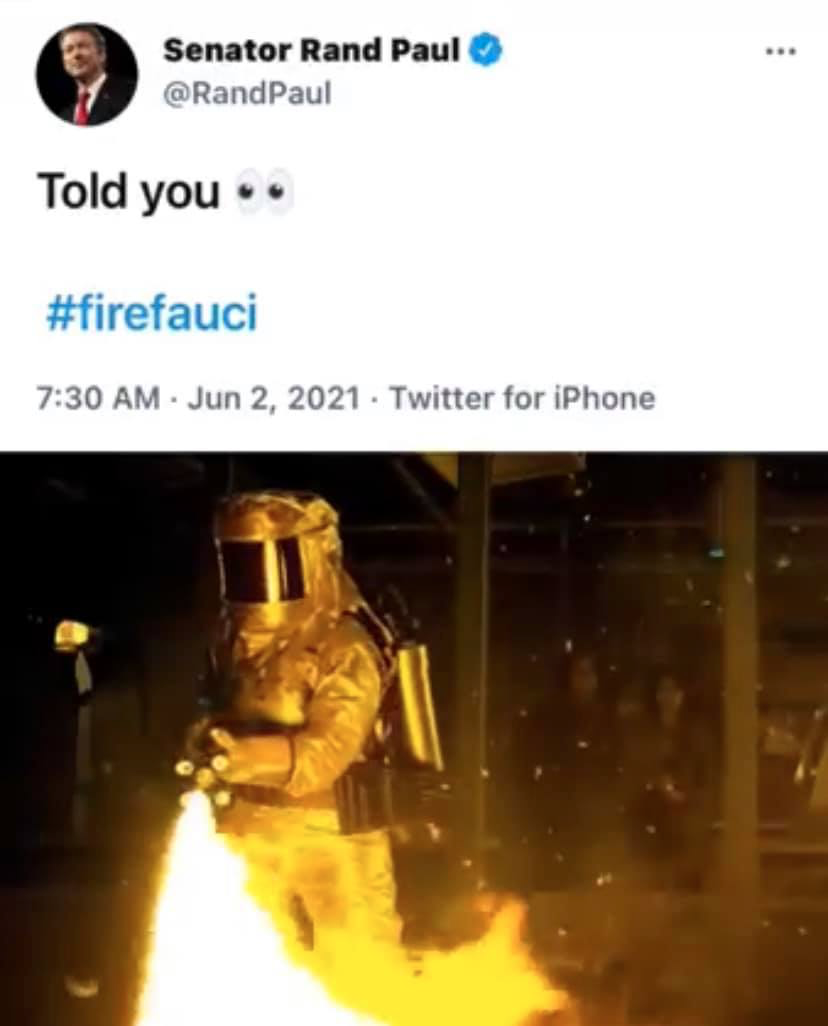The image size is (828, 1026).
Task: Select the 'Told you' tweet text
Action: click(129, 192)
